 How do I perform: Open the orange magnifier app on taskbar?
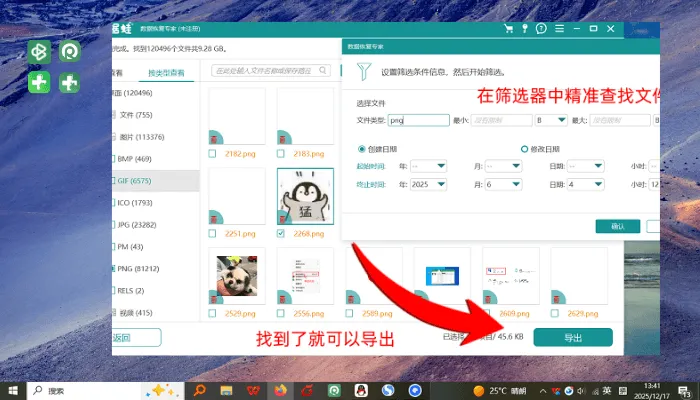point(200,391)
